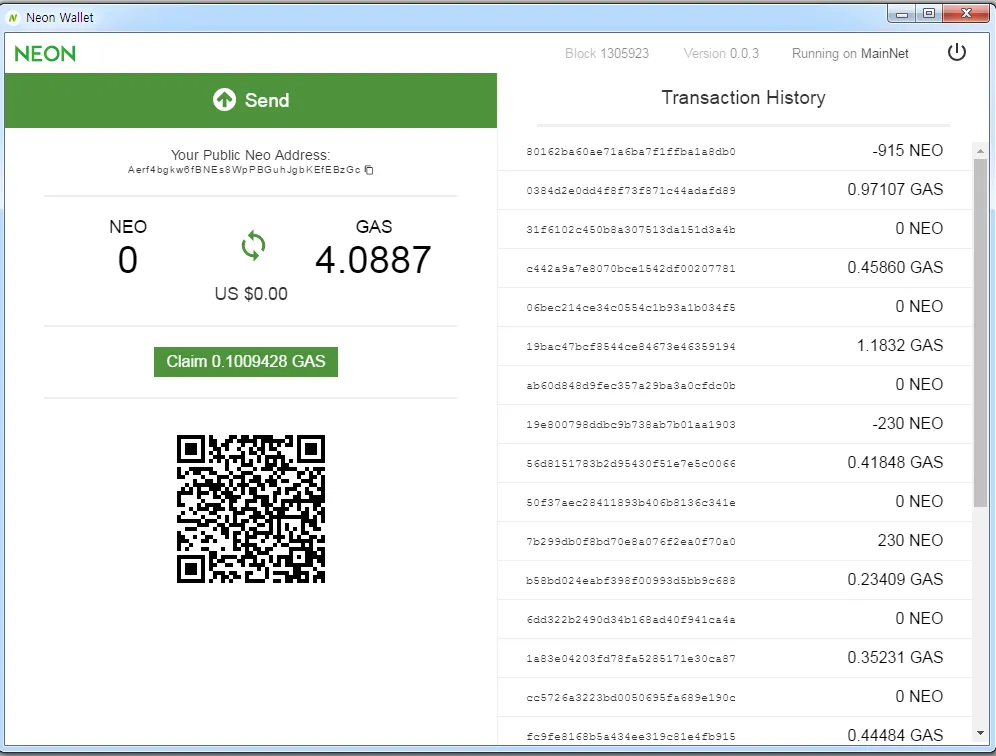
Task: Open transaction 19e800798ddbc9b738ab7b01aa1903
Action: click(x=631, y=424)
